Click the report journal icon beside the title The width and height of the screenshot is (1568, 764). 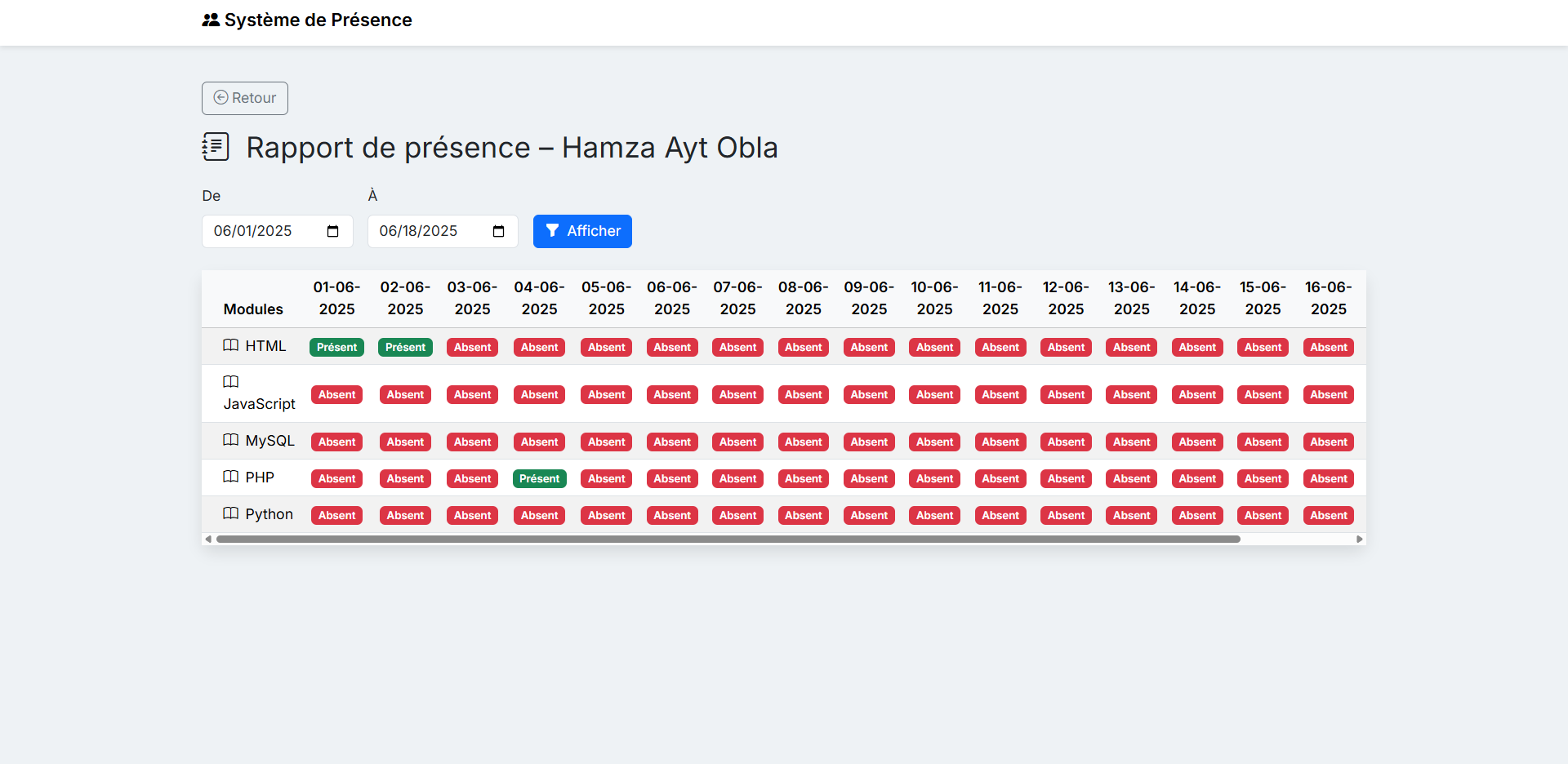(x=215, y=147)
